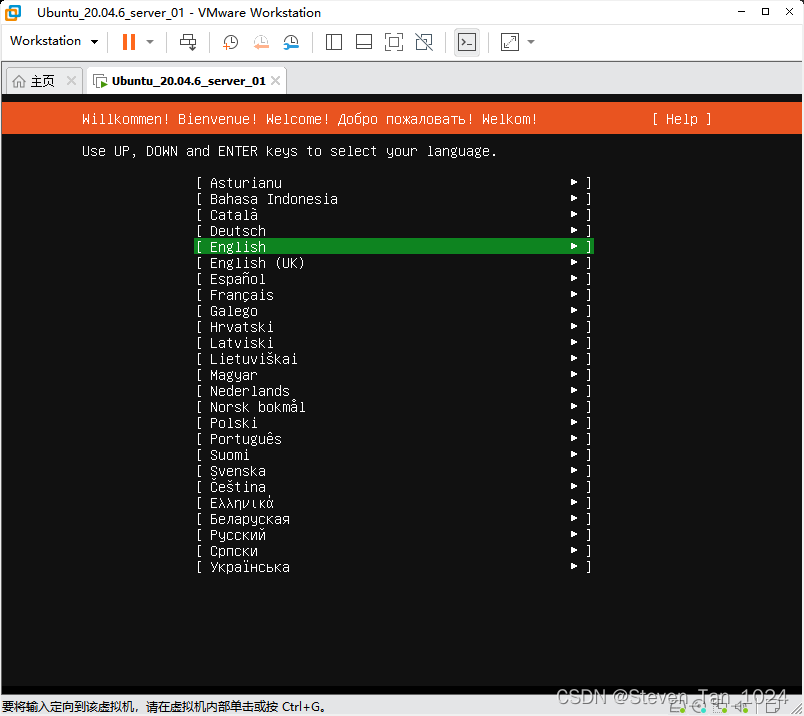The image size is (804, 716).
Task: Toggle the thumbnail bar view
Action: [364, 42]
